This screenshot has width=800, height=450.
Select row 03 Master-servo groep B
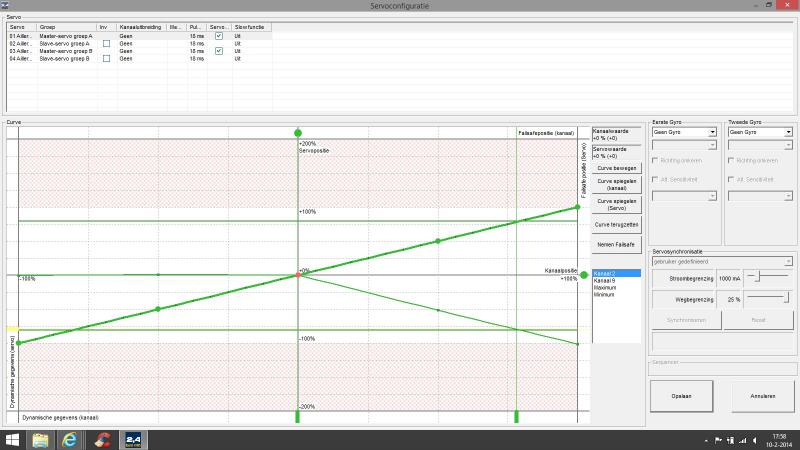(x=139, y=51)
